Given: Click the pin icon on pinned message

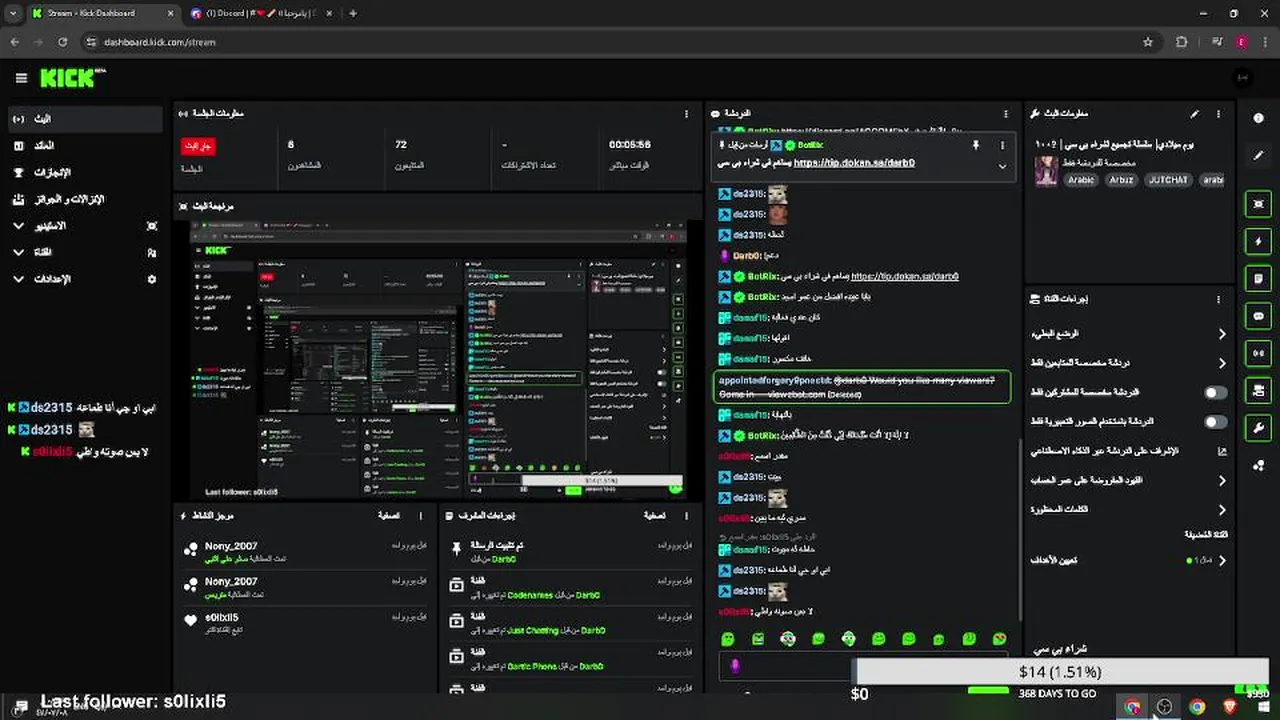Looking at the screenshot, I should point(975,145).
